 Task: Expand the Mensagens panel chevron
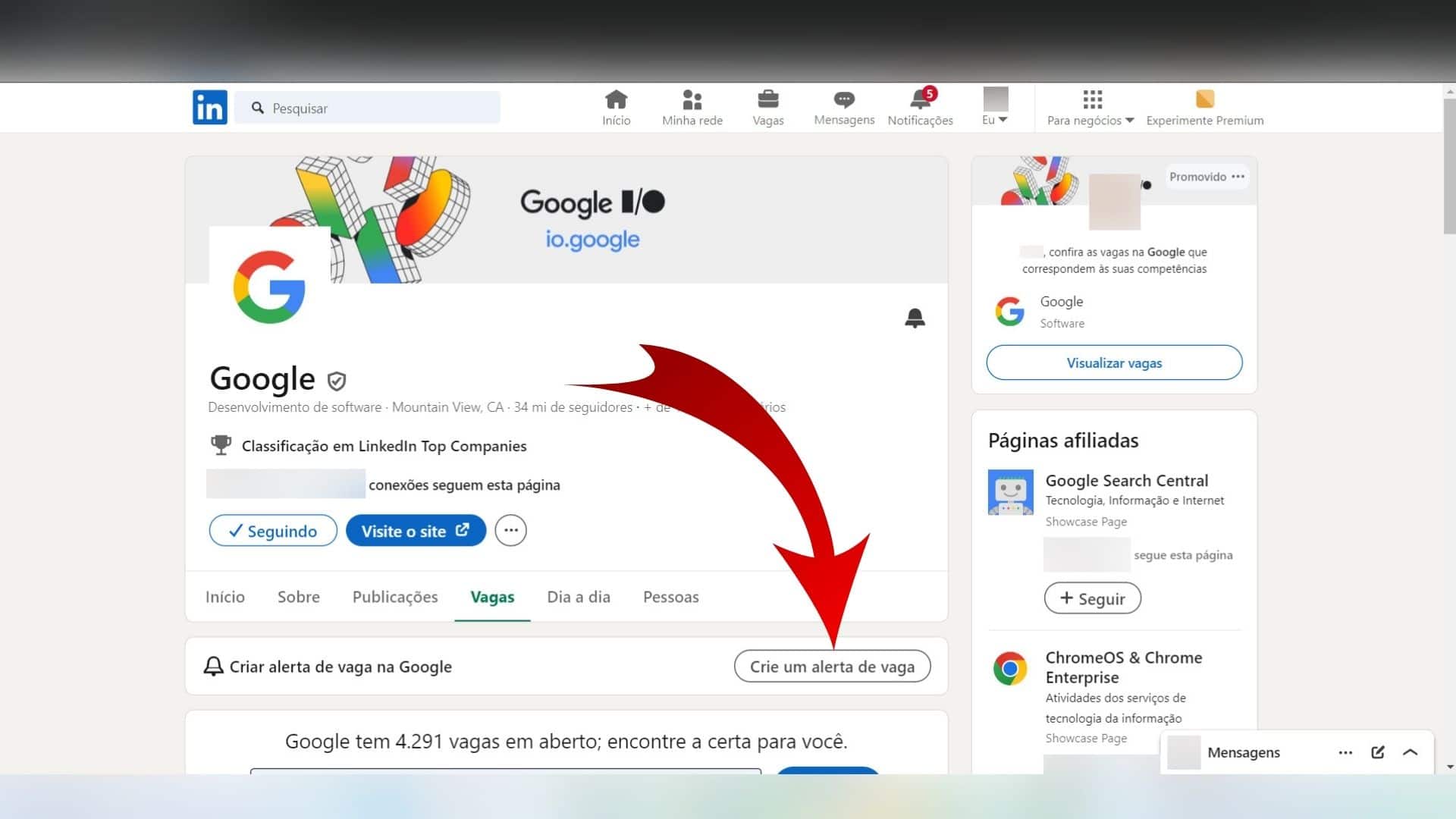[x=1410, y=752]
